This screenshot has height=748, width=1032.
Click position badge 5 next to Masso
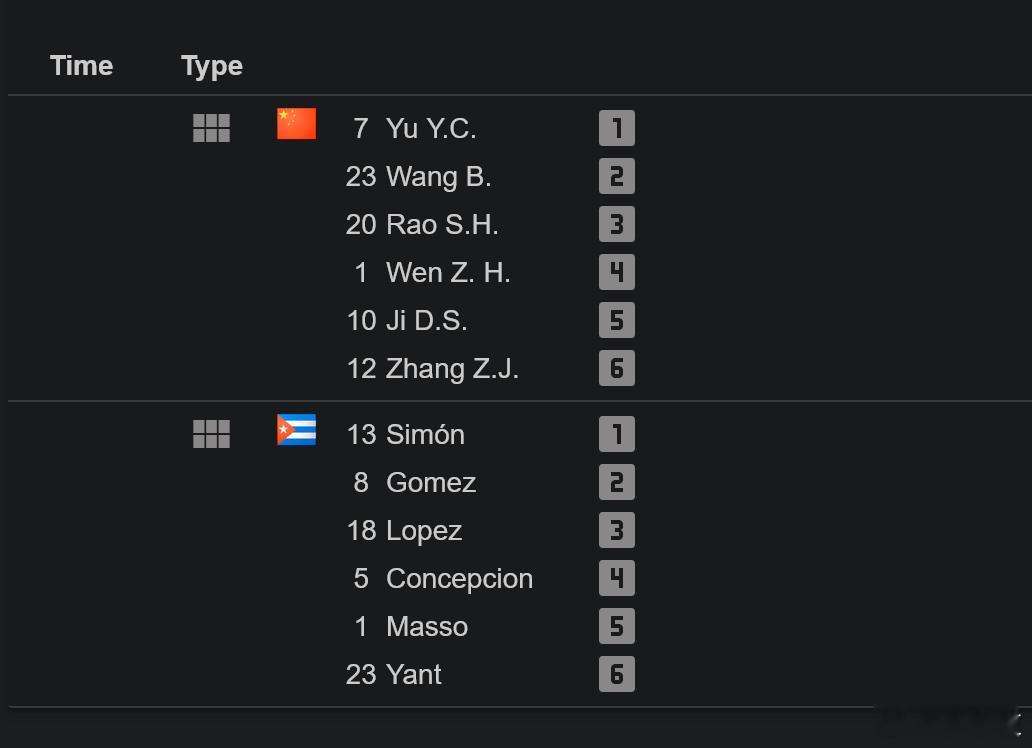click(617, 626)
